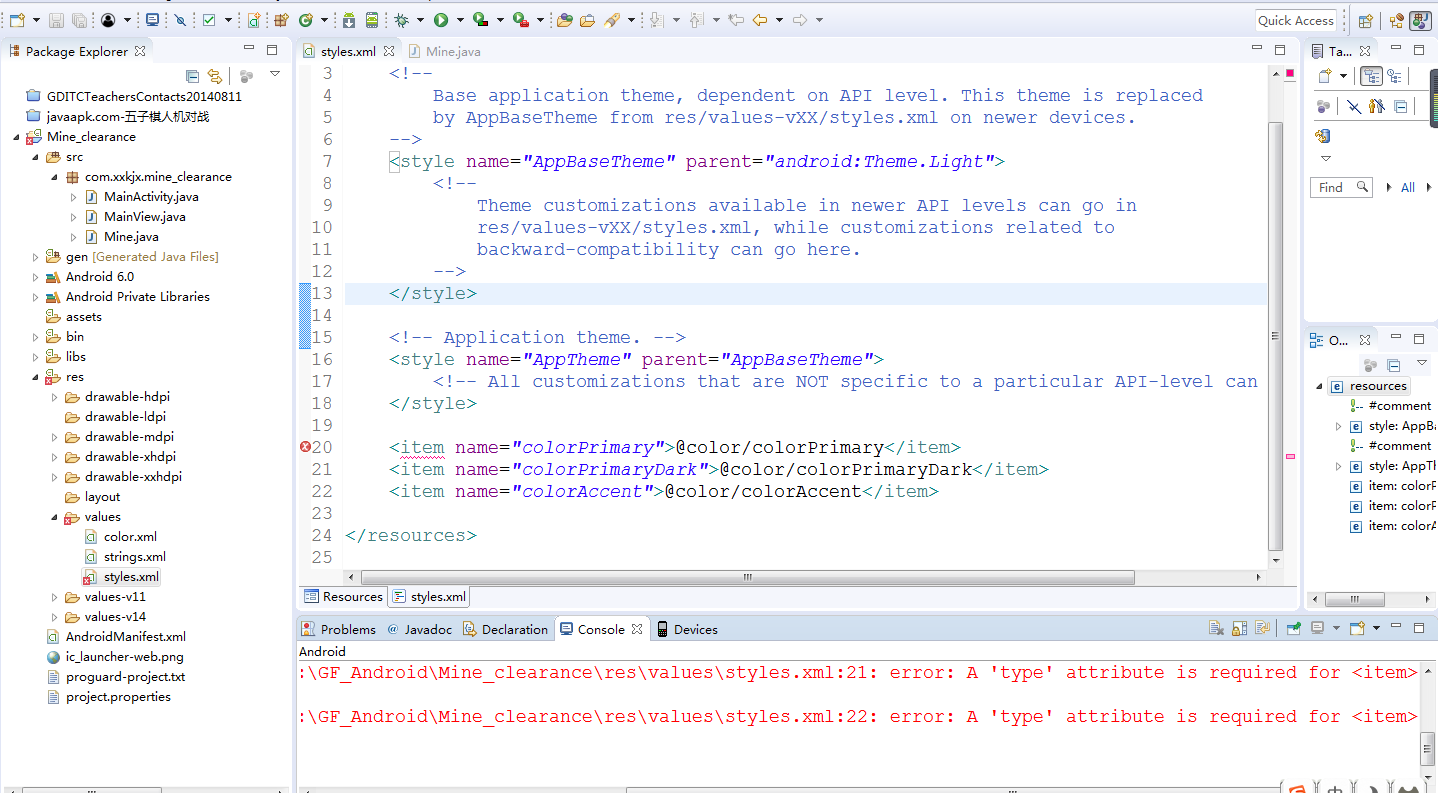The height and width of the screenshot is (793, 1438).
Task: Select the Javadoc tab
Action: pos(419,629)
